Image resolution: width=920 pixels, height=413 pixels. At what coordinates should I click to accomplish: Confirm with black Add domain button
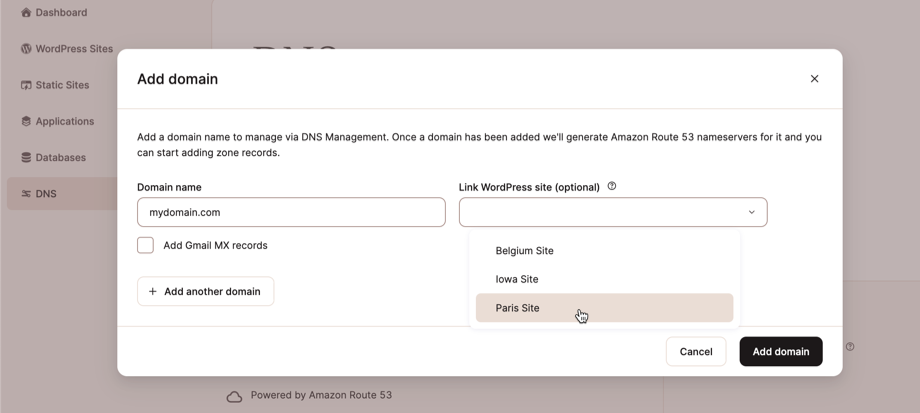[x=780, y=351]
